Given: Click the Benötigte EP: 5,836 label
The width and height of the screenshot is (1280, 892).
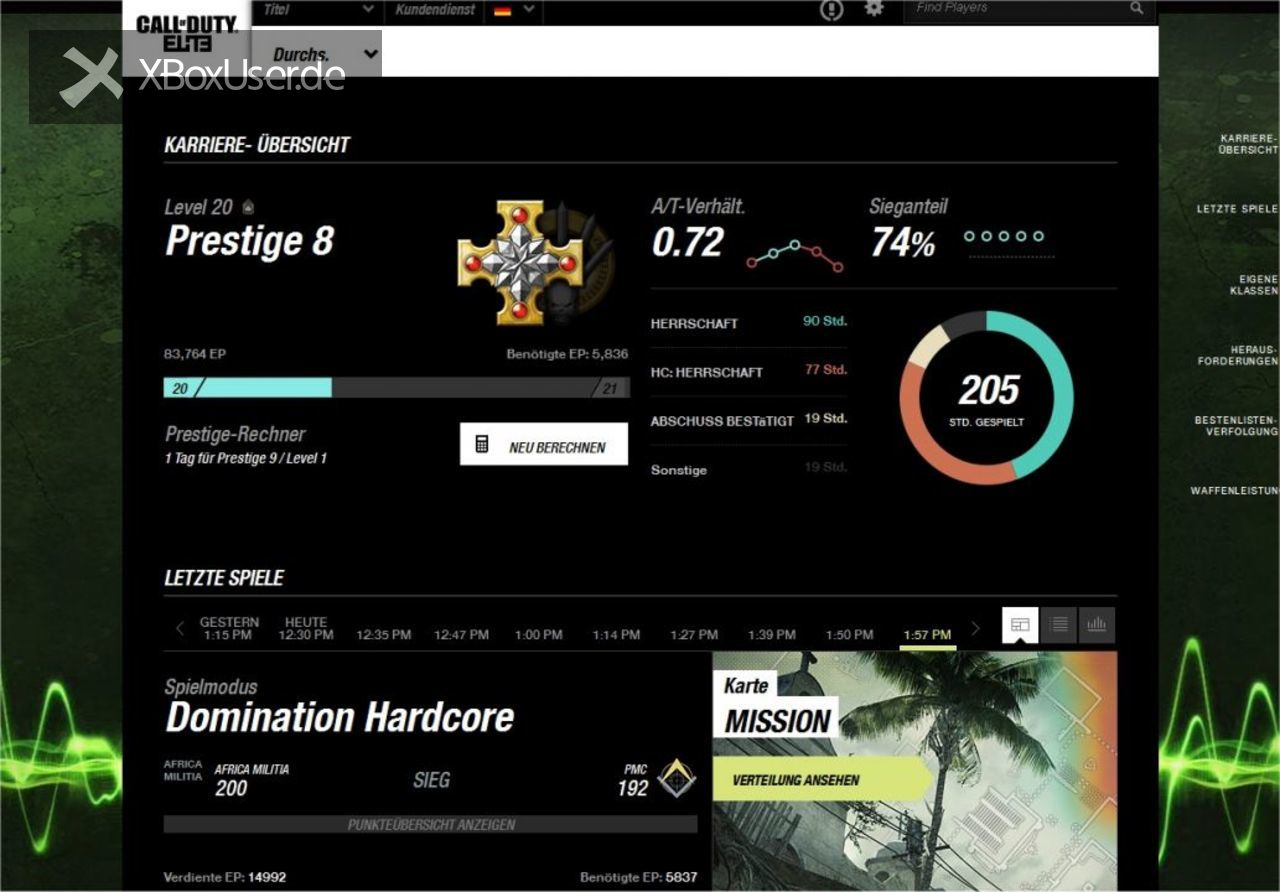Looking at the screenshot, I should pyautogui.click(x=567, y=354).
